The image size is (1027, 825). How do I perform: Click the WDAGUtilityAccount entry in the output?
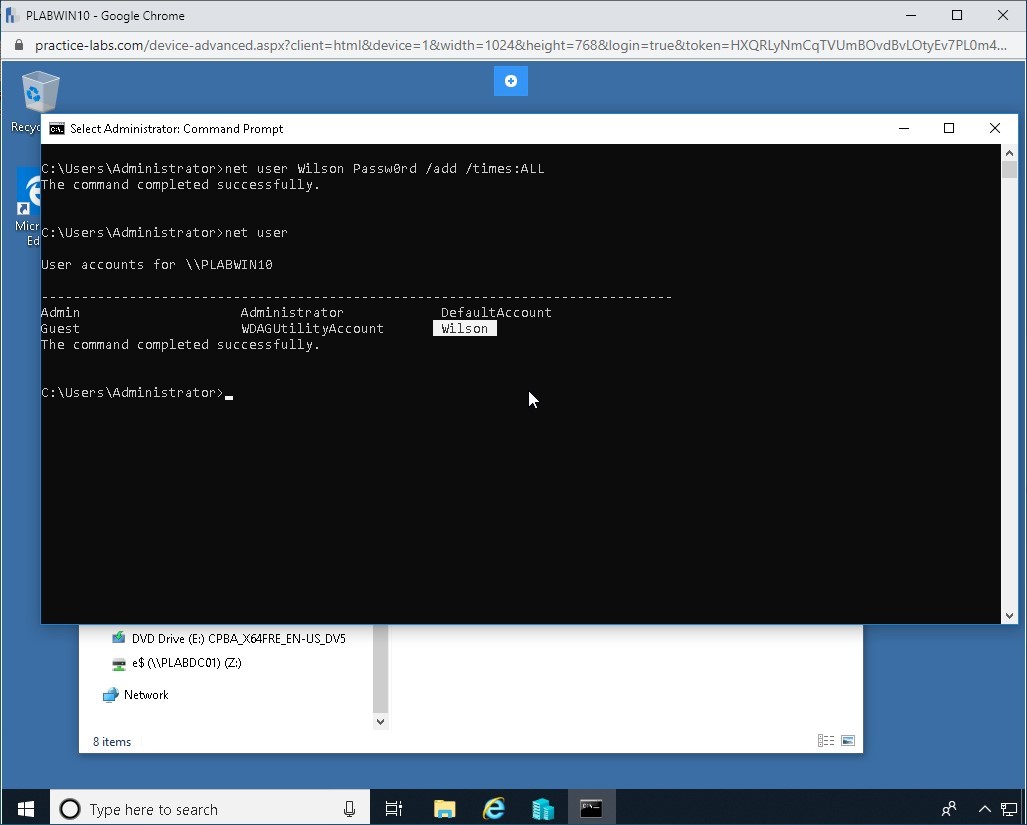coord(312,329)
